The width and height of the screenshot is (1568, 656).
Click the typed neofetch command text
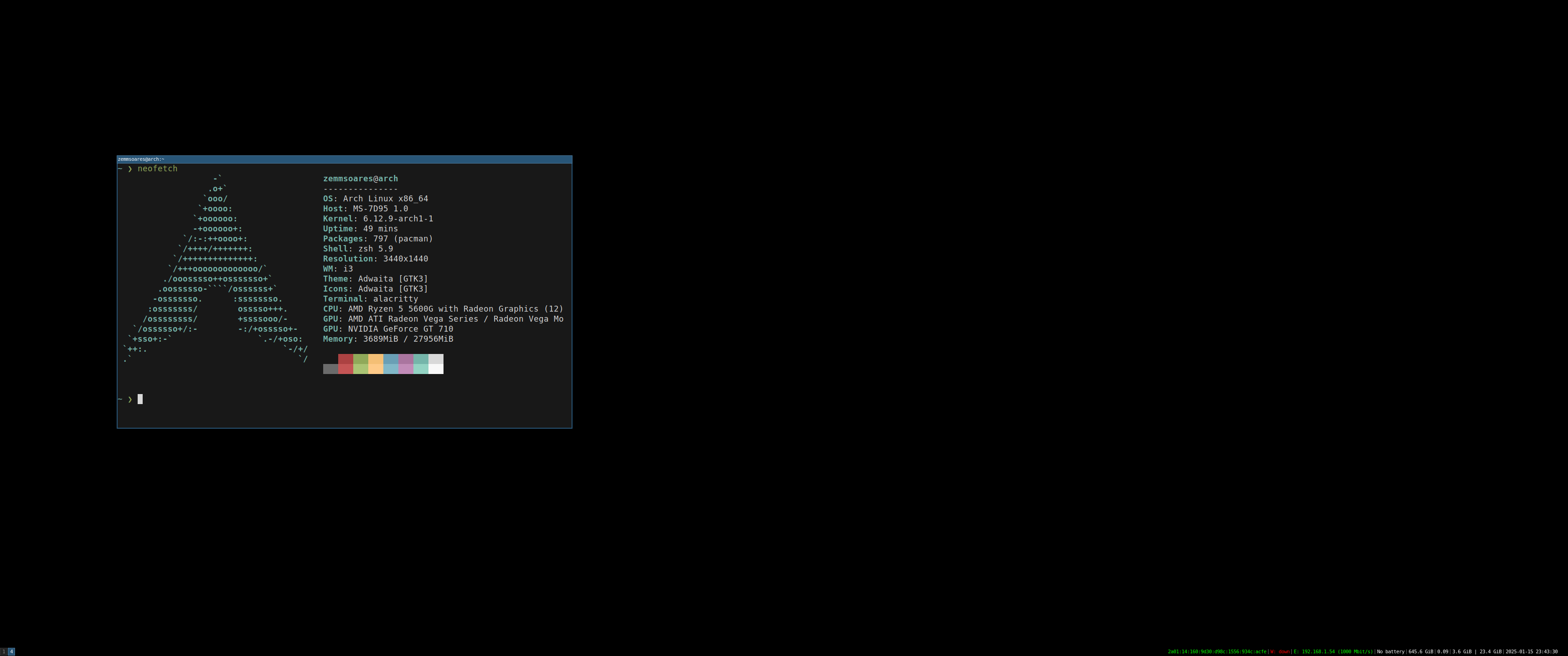click(157, 169)
